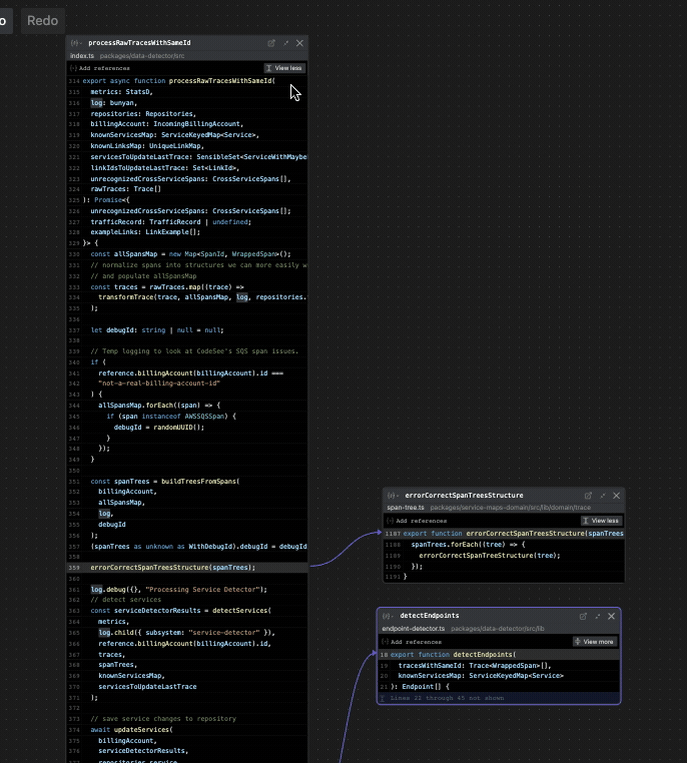Click 'repositories: Repositories,' line
687x763 pixels.
[187, 114]
